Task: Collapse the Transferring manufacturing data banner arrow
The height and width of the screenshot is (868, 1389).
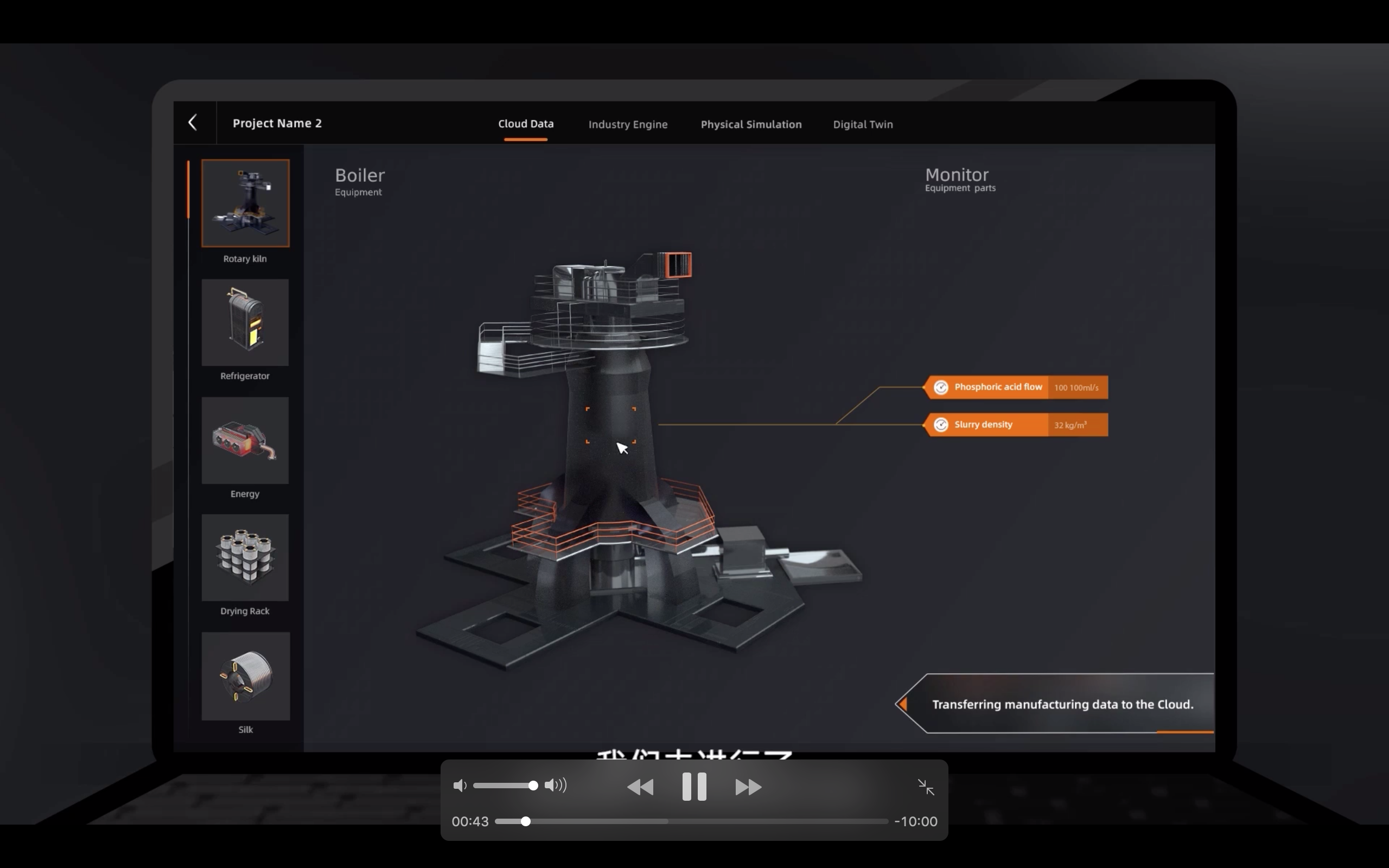Action: [903, 704]
